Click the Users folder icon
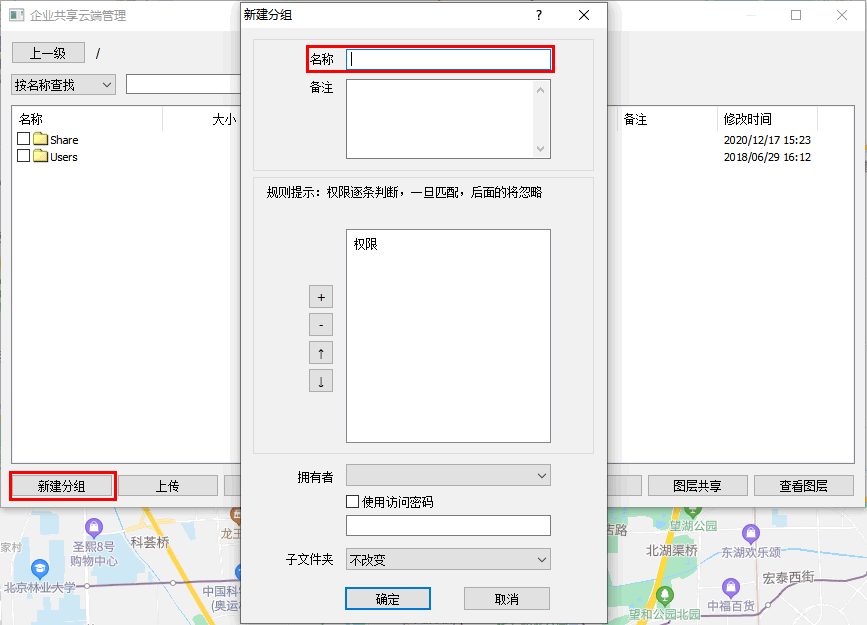 pos(41,156)
